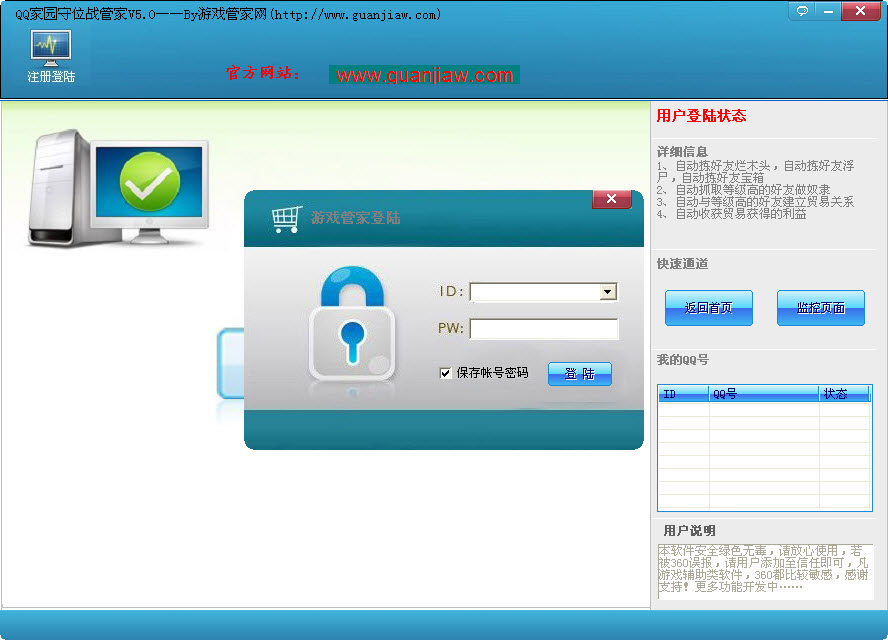The image size is (888, 640).
Task: Select the QQ号 column header
Action: pyautogui.click(x=763, y=394)
